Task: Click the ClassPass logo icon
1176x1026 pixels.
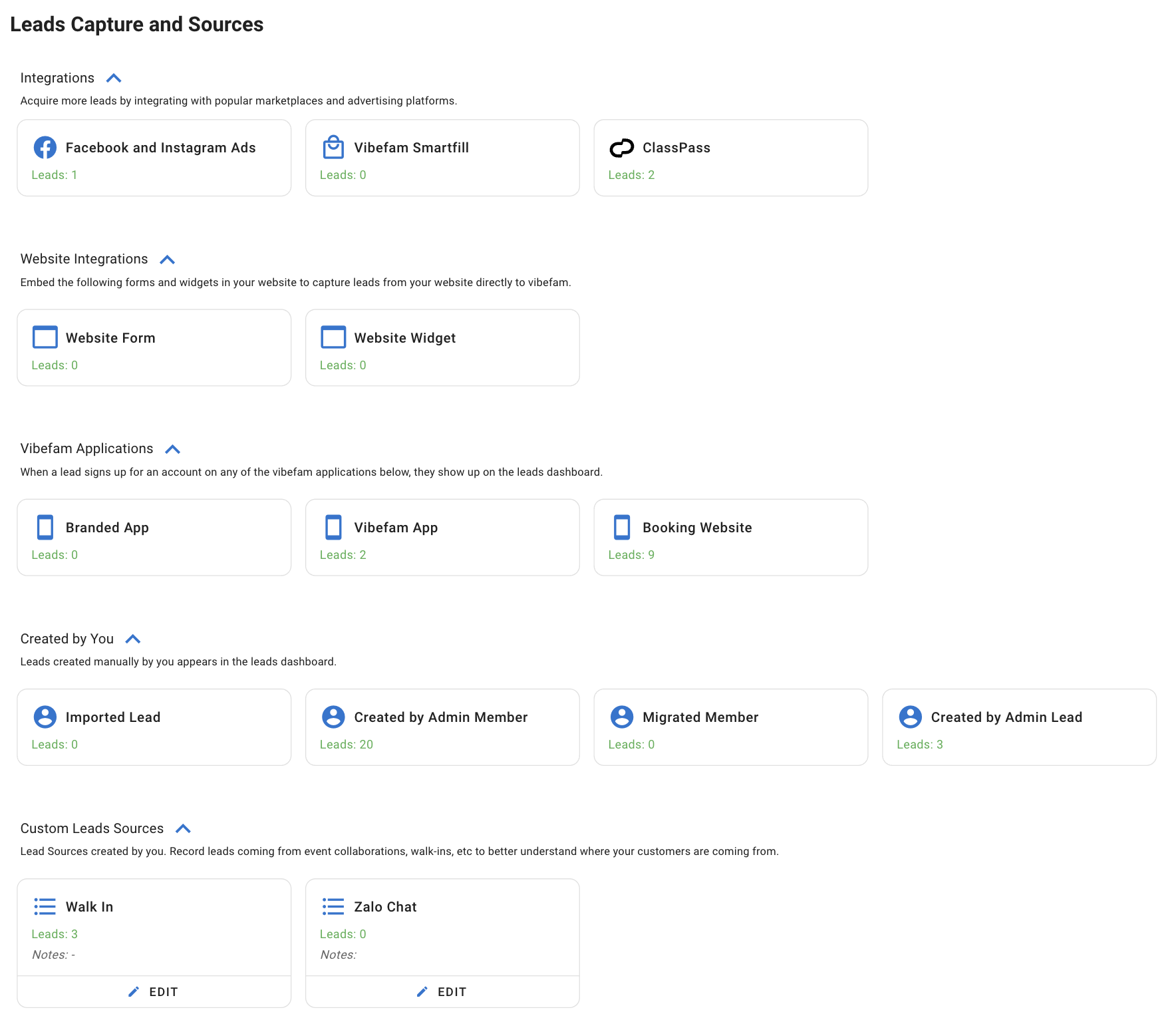Action: [622, 148]
